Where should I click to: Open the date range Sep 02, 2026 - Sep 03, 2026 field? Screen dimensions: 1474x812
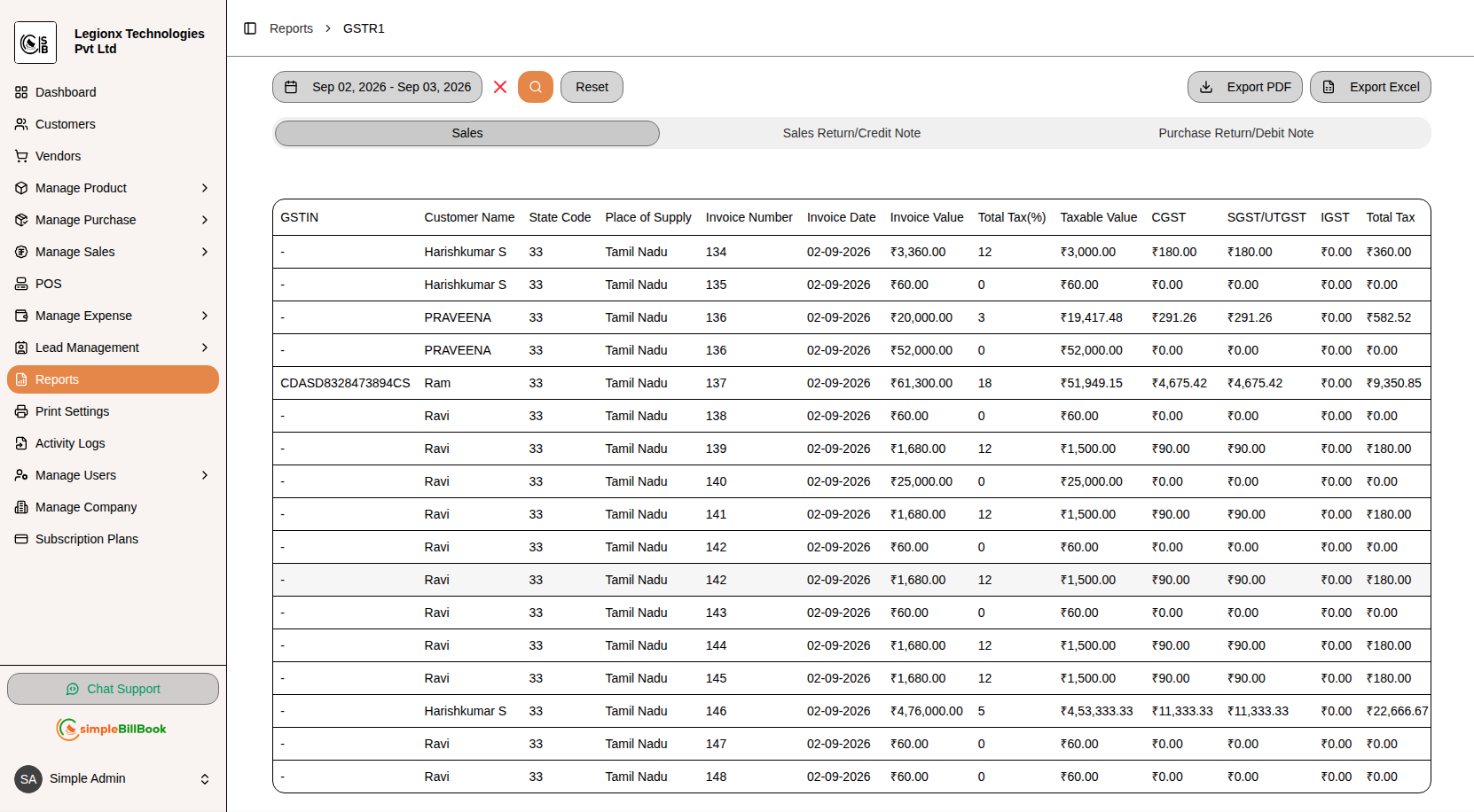tap(377, 87)
